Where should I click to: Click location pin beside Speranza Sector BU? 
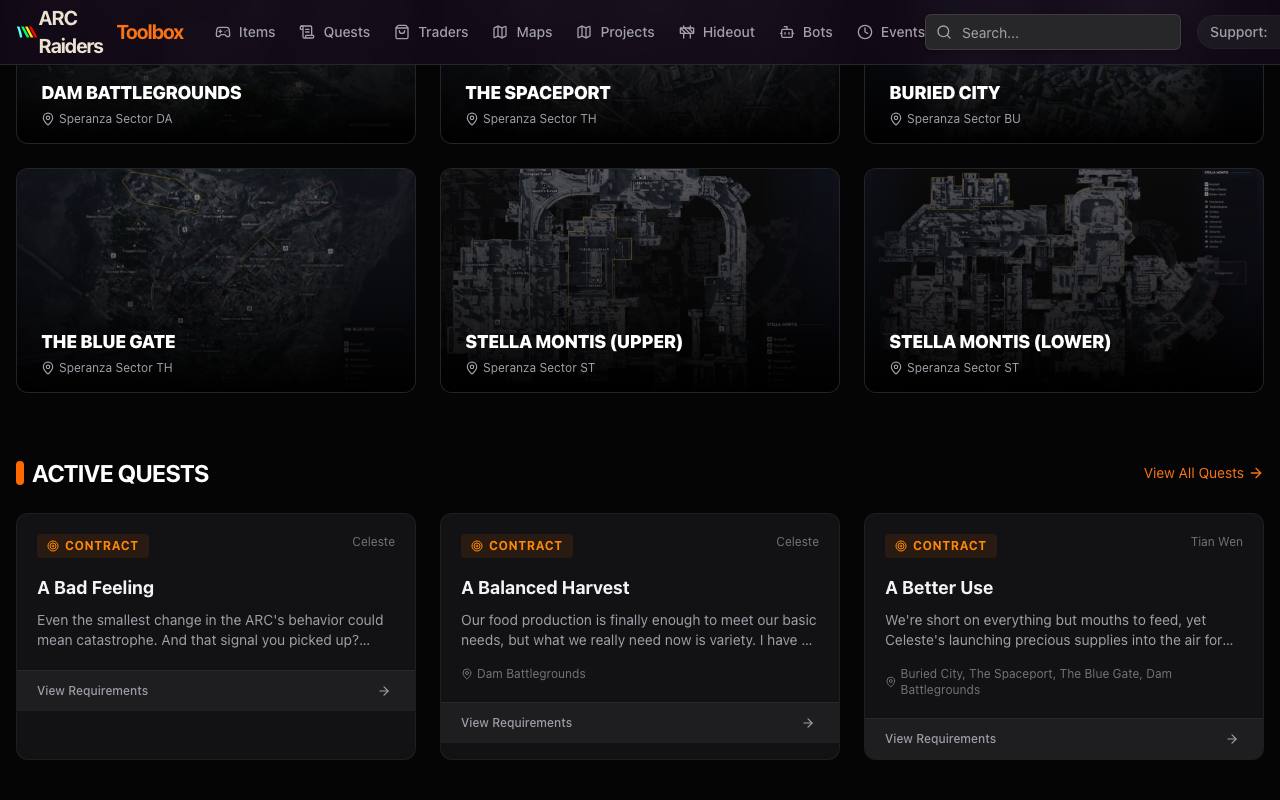tap(895, 119)
